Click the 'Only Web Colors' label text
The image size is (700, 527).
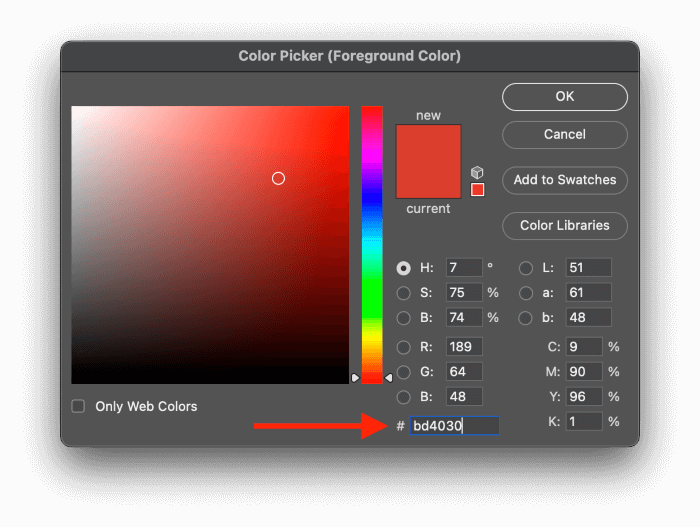[146, 406]
